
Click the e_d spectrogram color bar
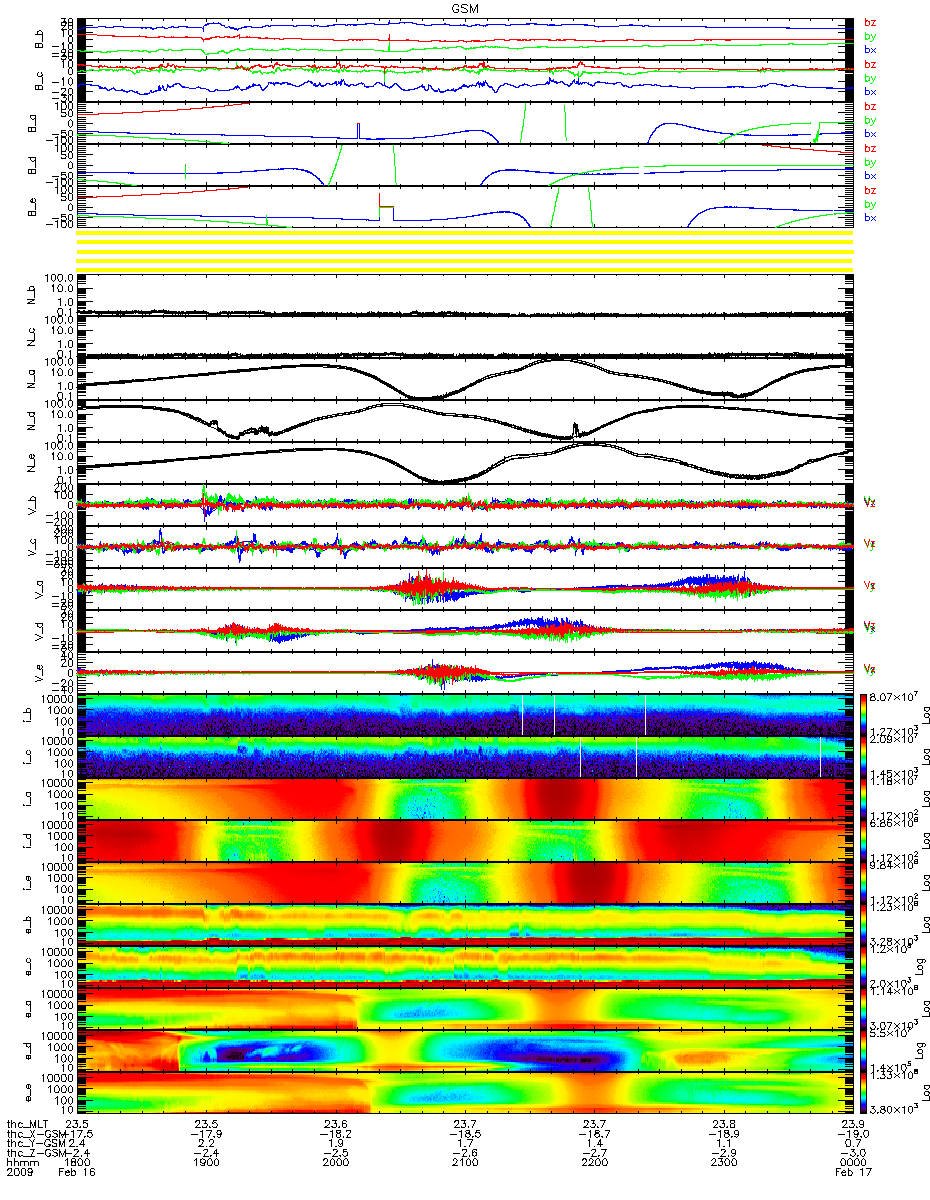click(863, 1051)
